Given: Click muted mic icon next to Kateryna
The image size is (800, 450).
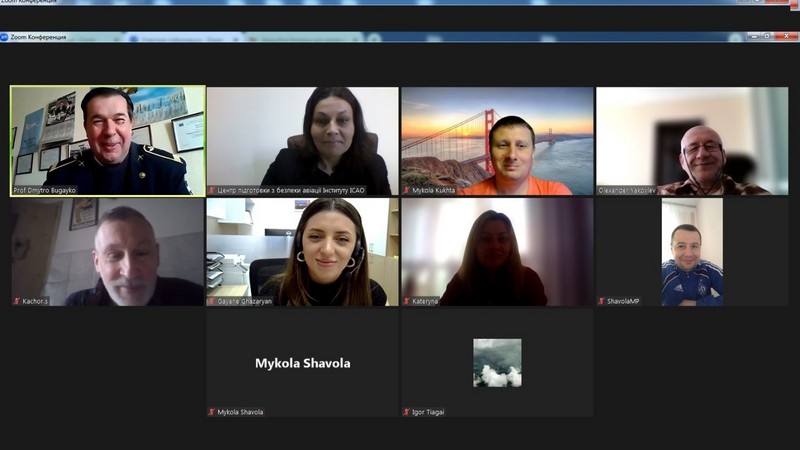Looking at the screenshot, I should click(407, 301).
